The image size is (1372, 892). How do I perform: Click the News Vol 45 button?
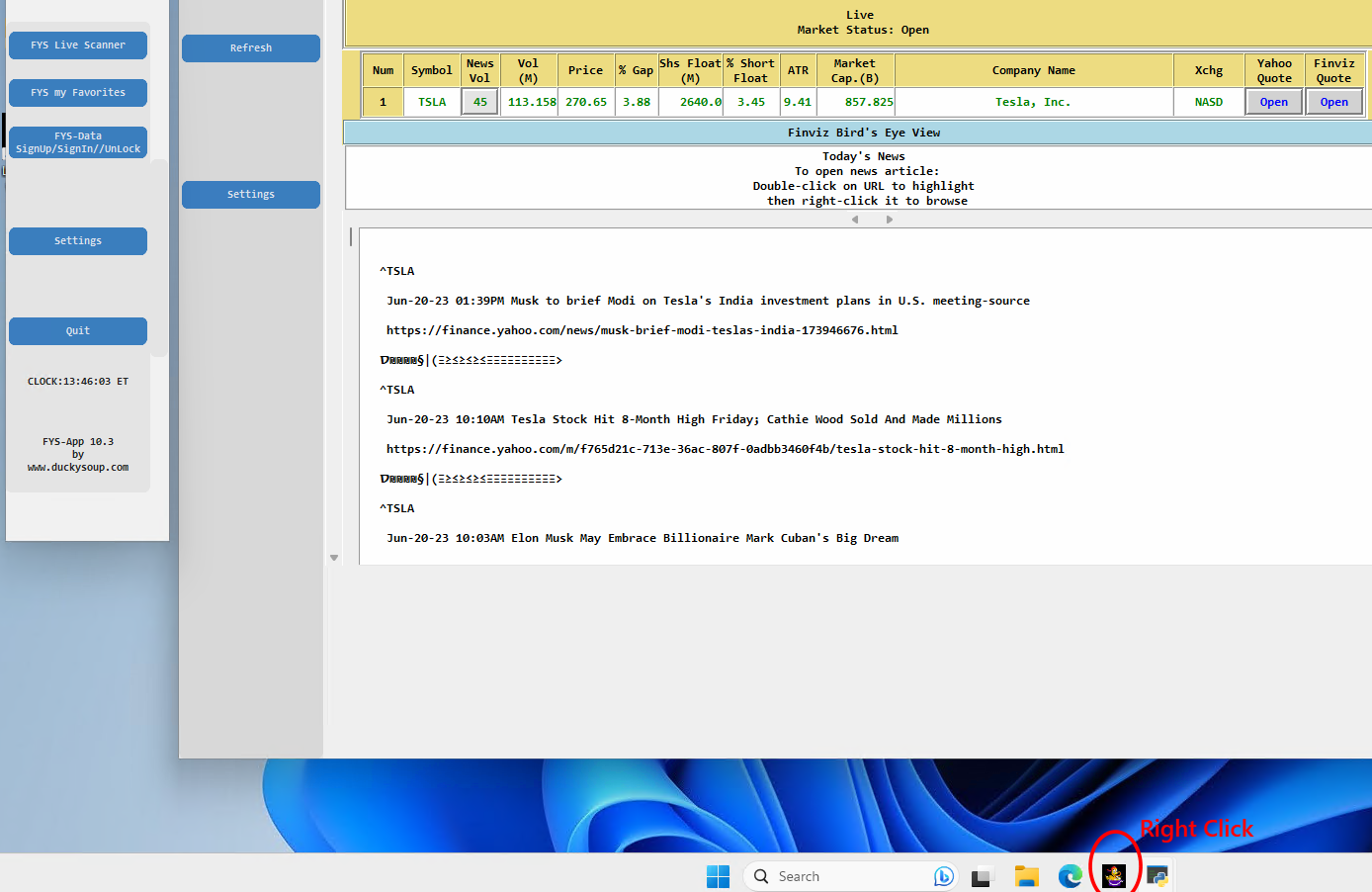tap(480, 102)
